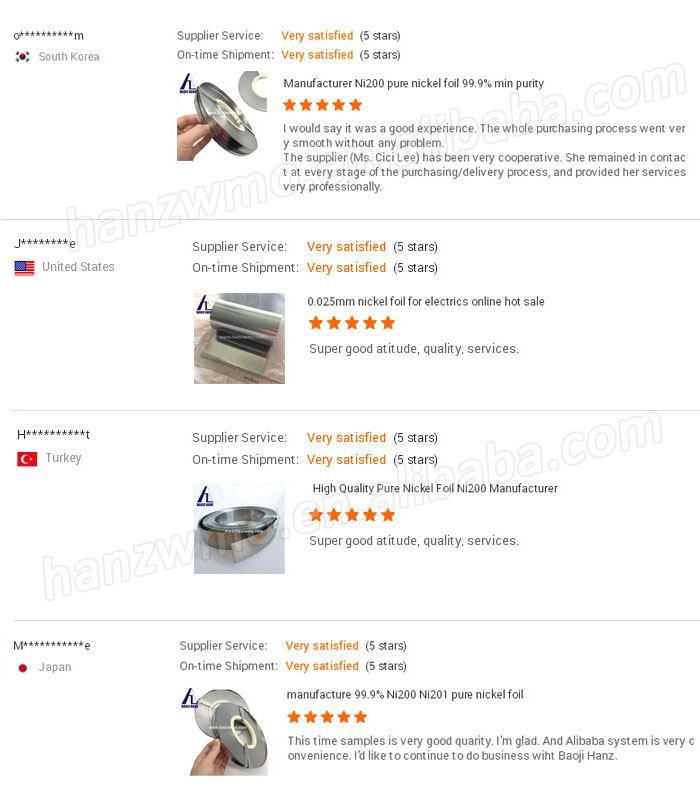The height and width of the screenshot is (800, 700).
Task: Click 'Very satisfied' for the Japan reviewer's Supplier Service
Action: click(x=322, y=646)
